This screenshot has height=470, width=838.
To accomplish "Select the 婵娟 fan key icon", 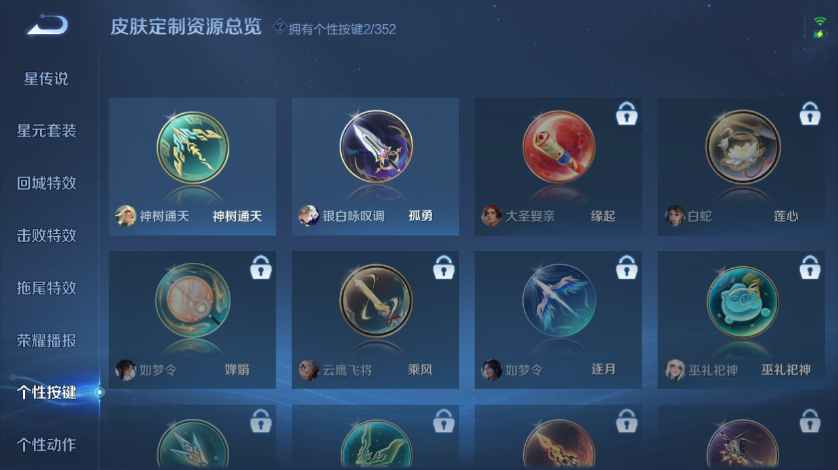I will pyautogui.click(x=192, y=300).
